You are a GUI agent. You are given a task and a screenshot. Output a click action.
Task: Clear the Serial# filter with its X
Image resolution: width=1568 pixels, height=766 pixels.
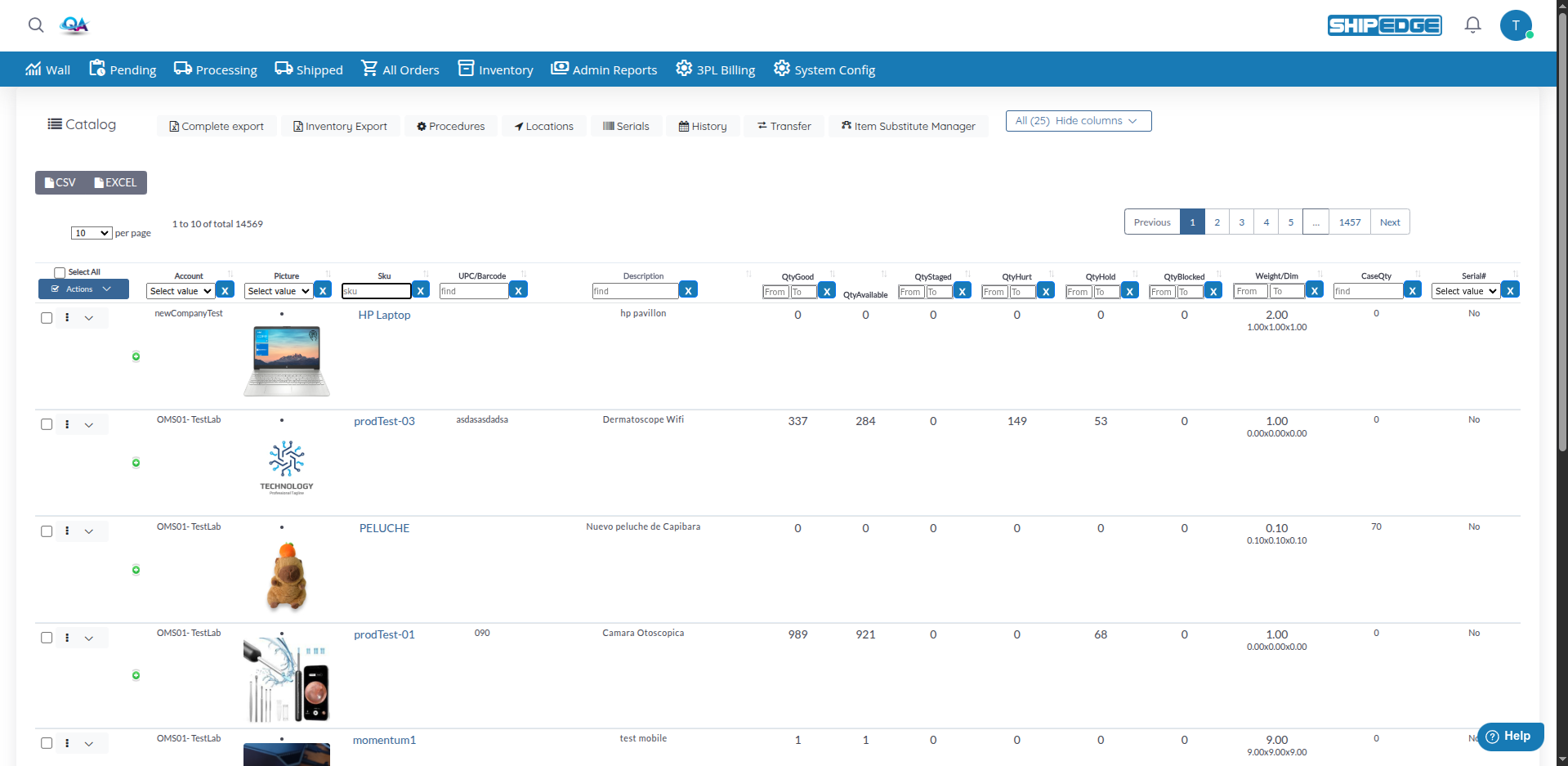tap(1510, 290)
